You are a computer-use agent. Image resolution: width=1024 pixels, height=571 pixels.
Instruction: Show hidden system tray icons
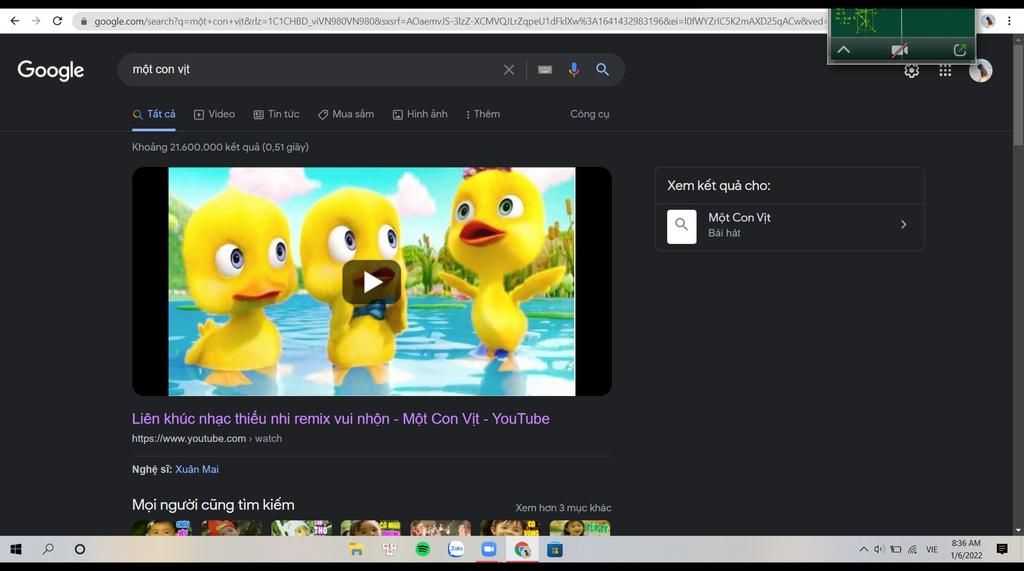(x=863, y=549)
